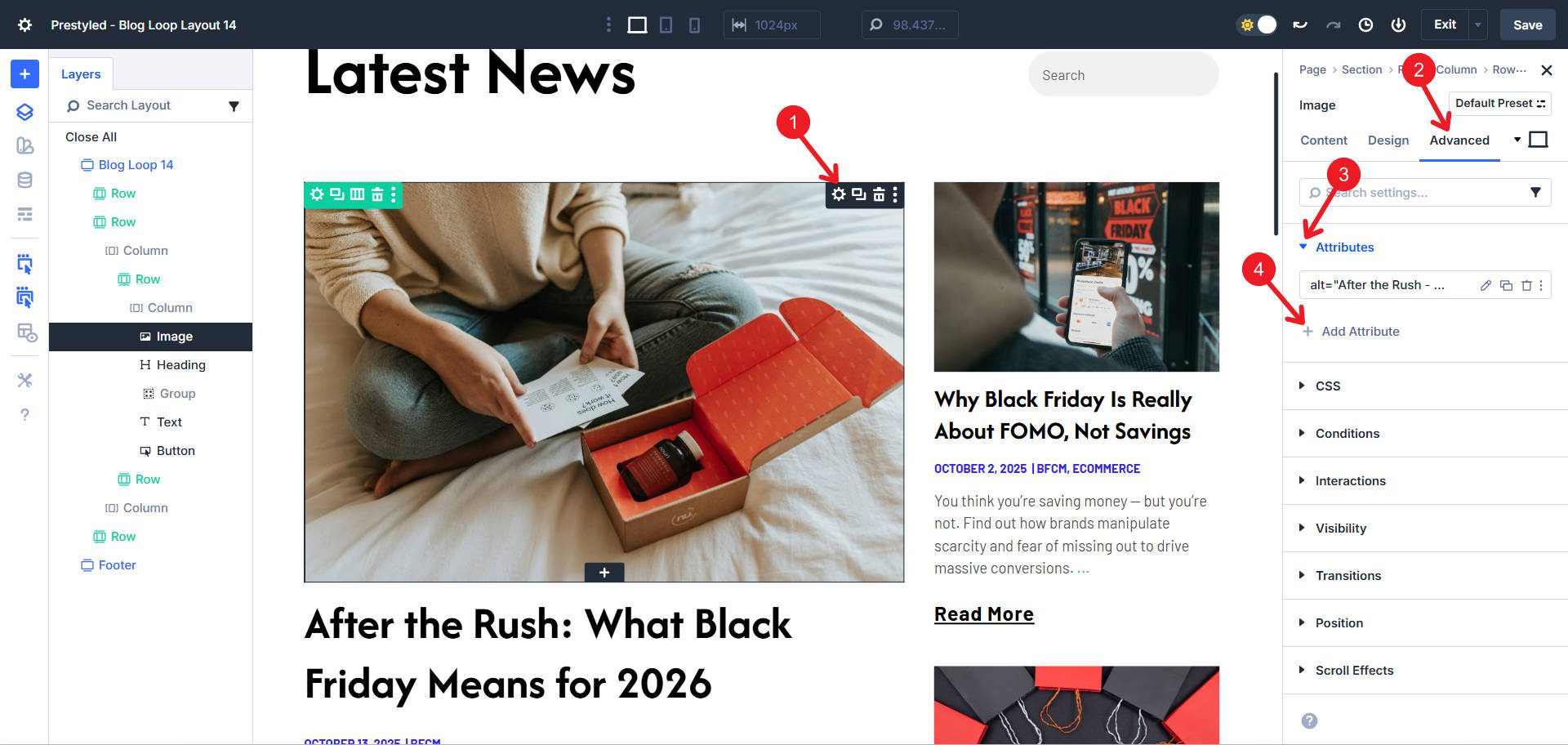Open the Default Preset dropdown
Image resolution: width=1568 pixels, height=745 pixels.
coord(1500,104)
